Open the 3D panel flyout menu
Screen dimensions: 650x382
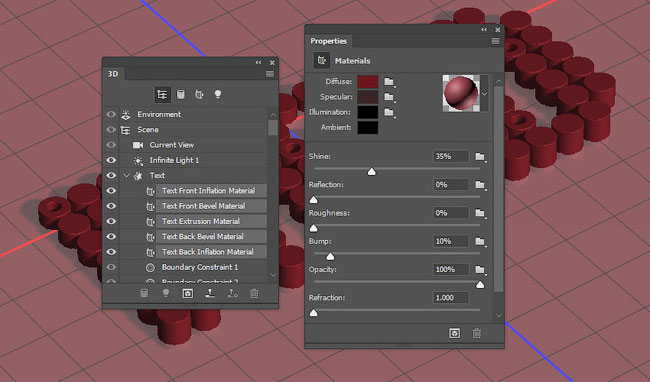270,74
